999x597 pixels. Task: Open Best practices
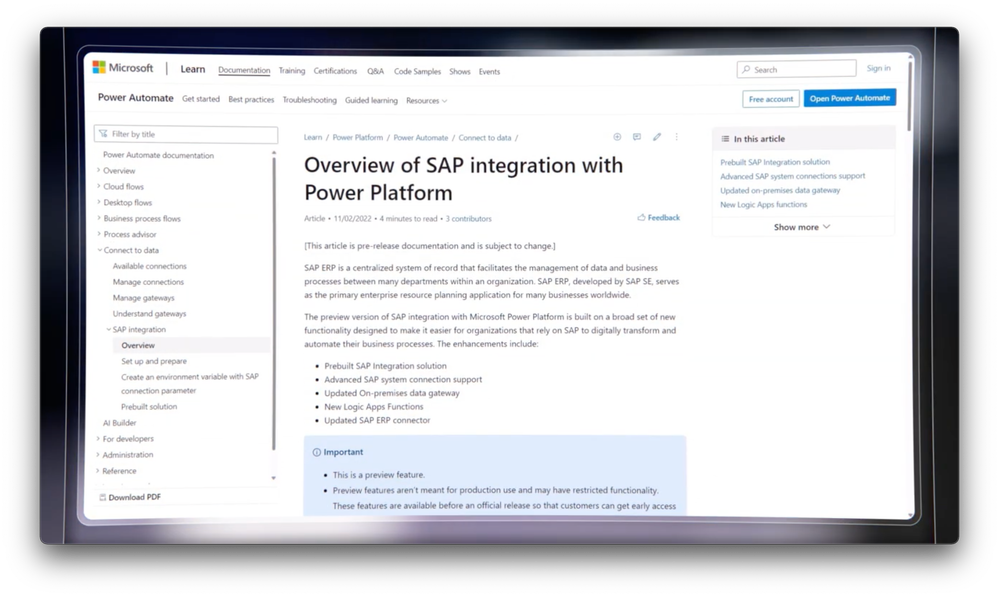click(x=251, y=99)
